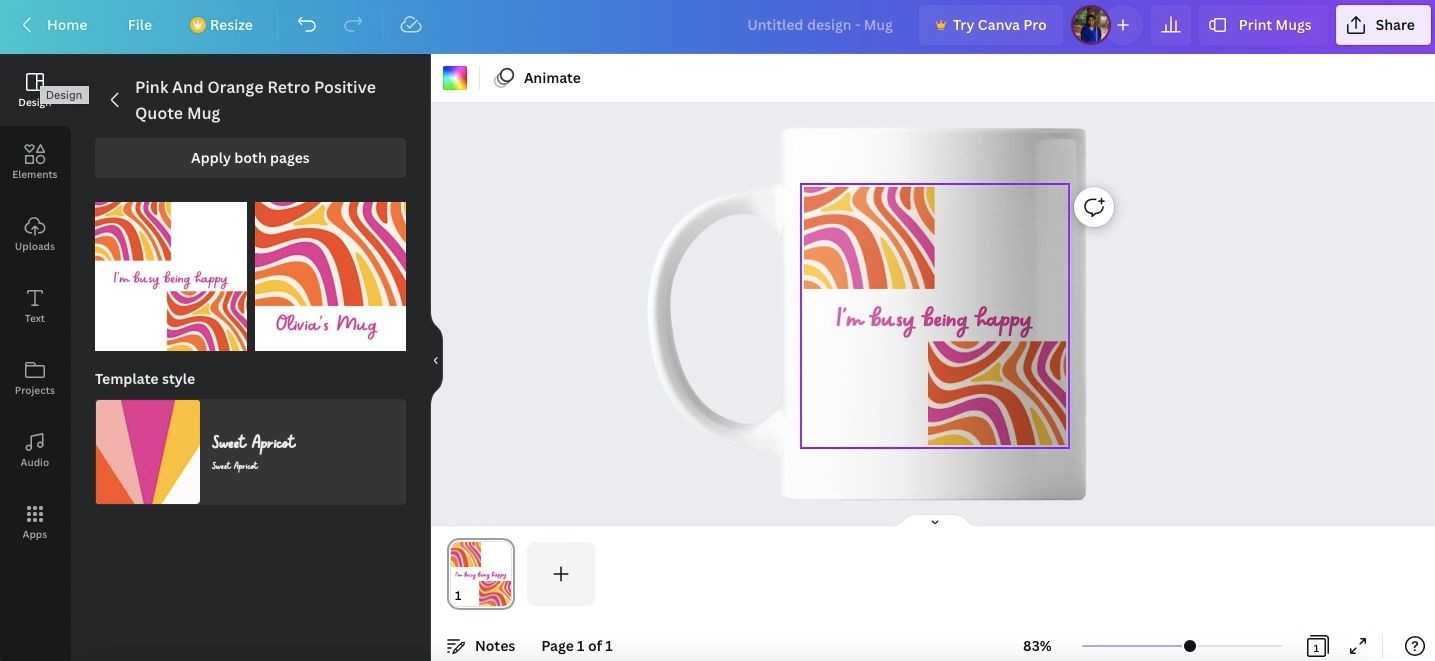Open the Projects tab
Image resolution: width=1435 pixels, height=661 pixels.
[35, 377]
